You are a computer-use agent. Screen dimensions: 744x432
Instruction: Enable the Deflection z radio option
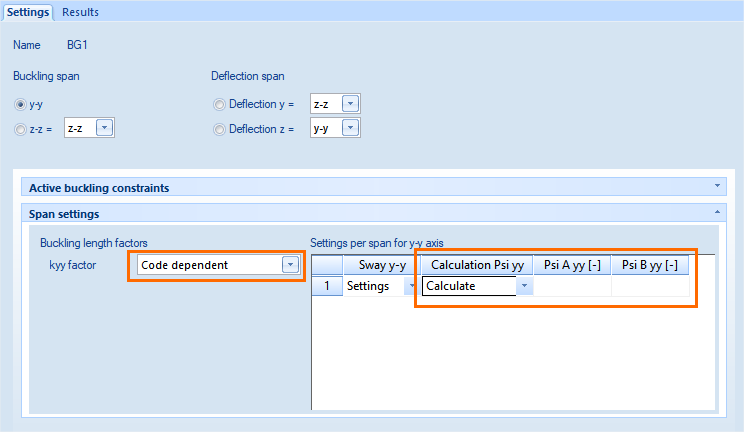click(x=220, y=129)
